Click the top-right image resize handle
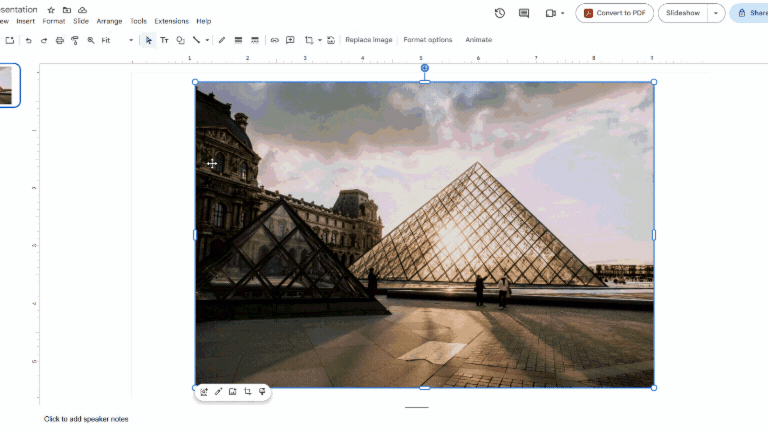The image size is (768, 432). (x=654, y=82)
